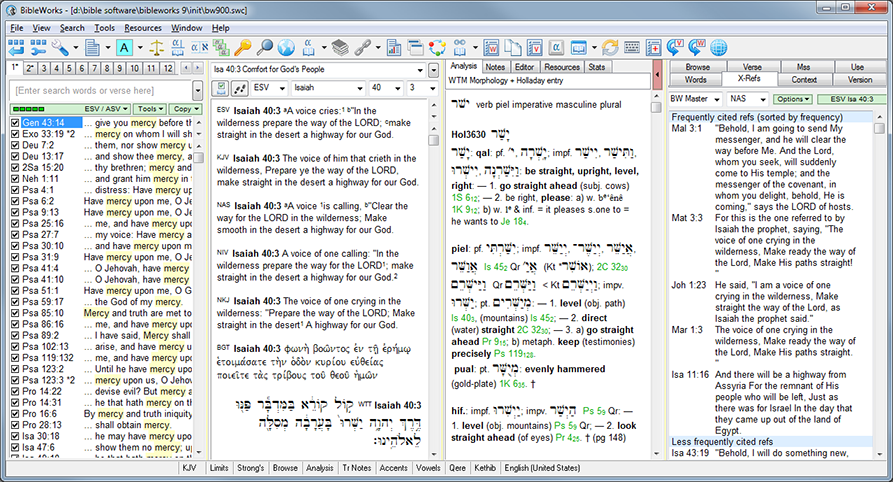Click the blue wireframe globe icon

pos(718,47)
